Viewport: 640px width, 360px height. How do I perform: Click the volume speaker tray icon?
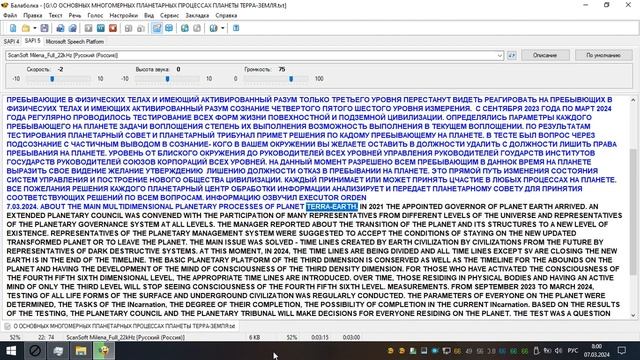click(x=558, y=351)
